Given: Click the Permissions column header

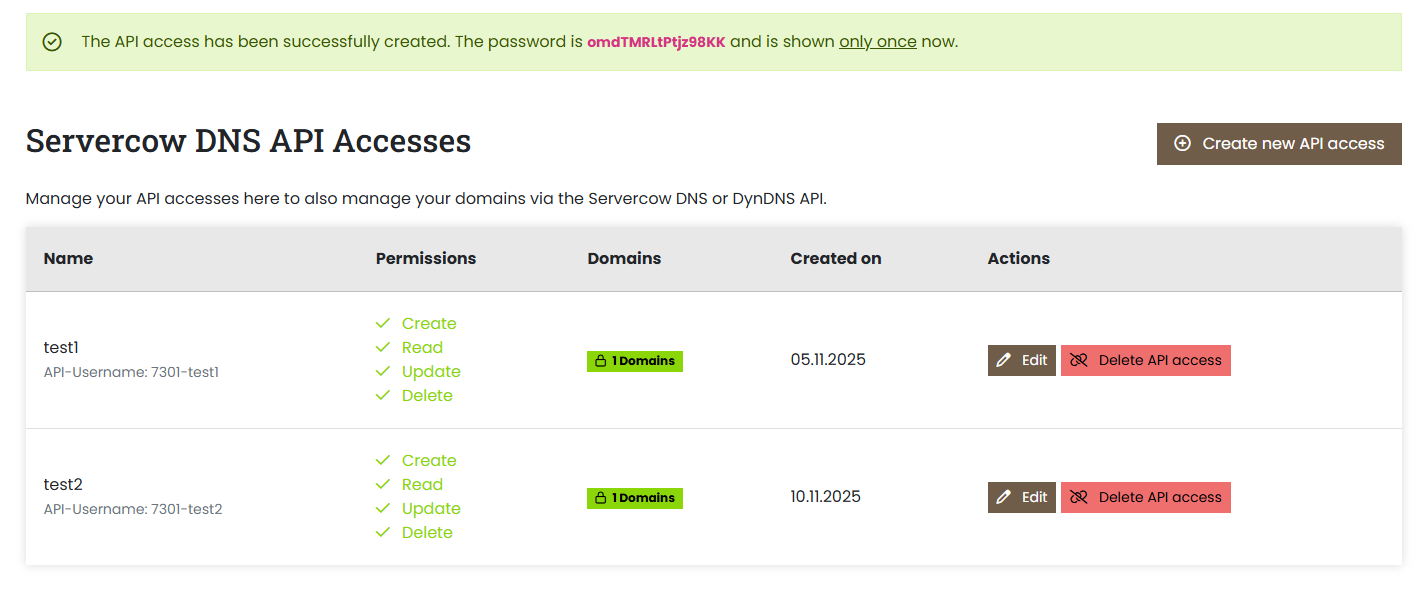Looking at the screenshot, I should (x=426, y=258).
